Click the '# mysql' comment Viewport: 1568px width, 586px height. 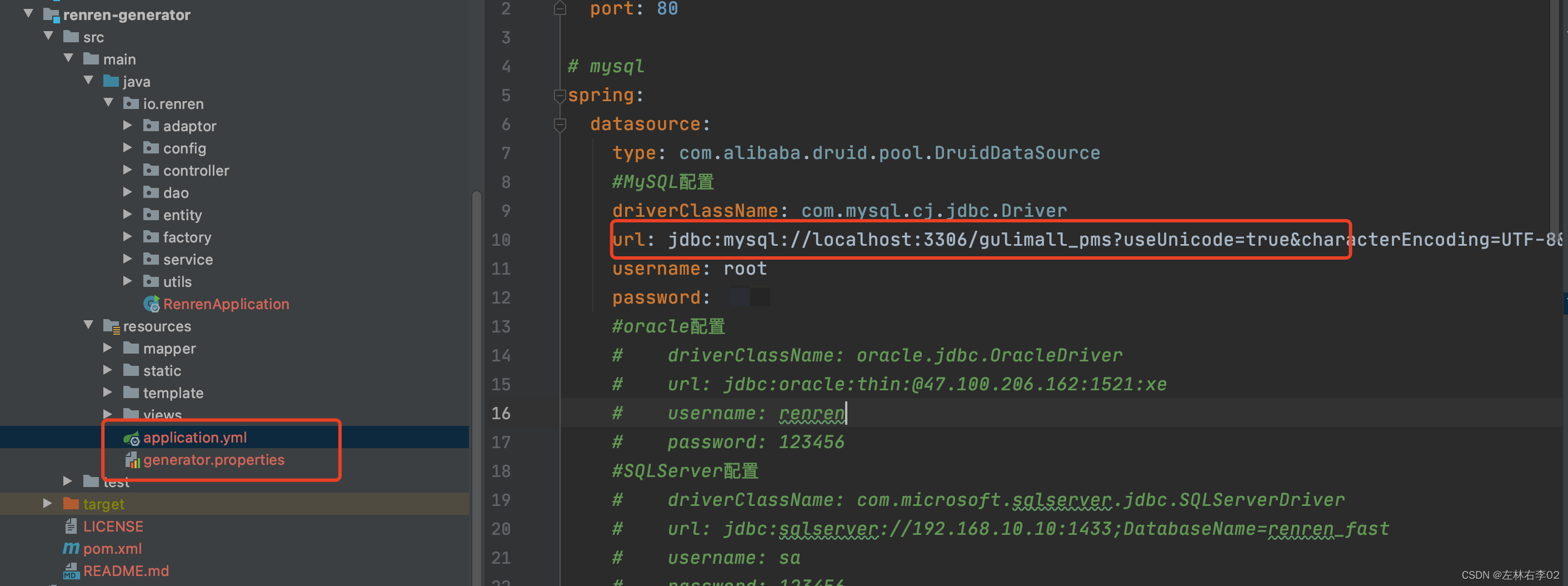tap(606, 66)
